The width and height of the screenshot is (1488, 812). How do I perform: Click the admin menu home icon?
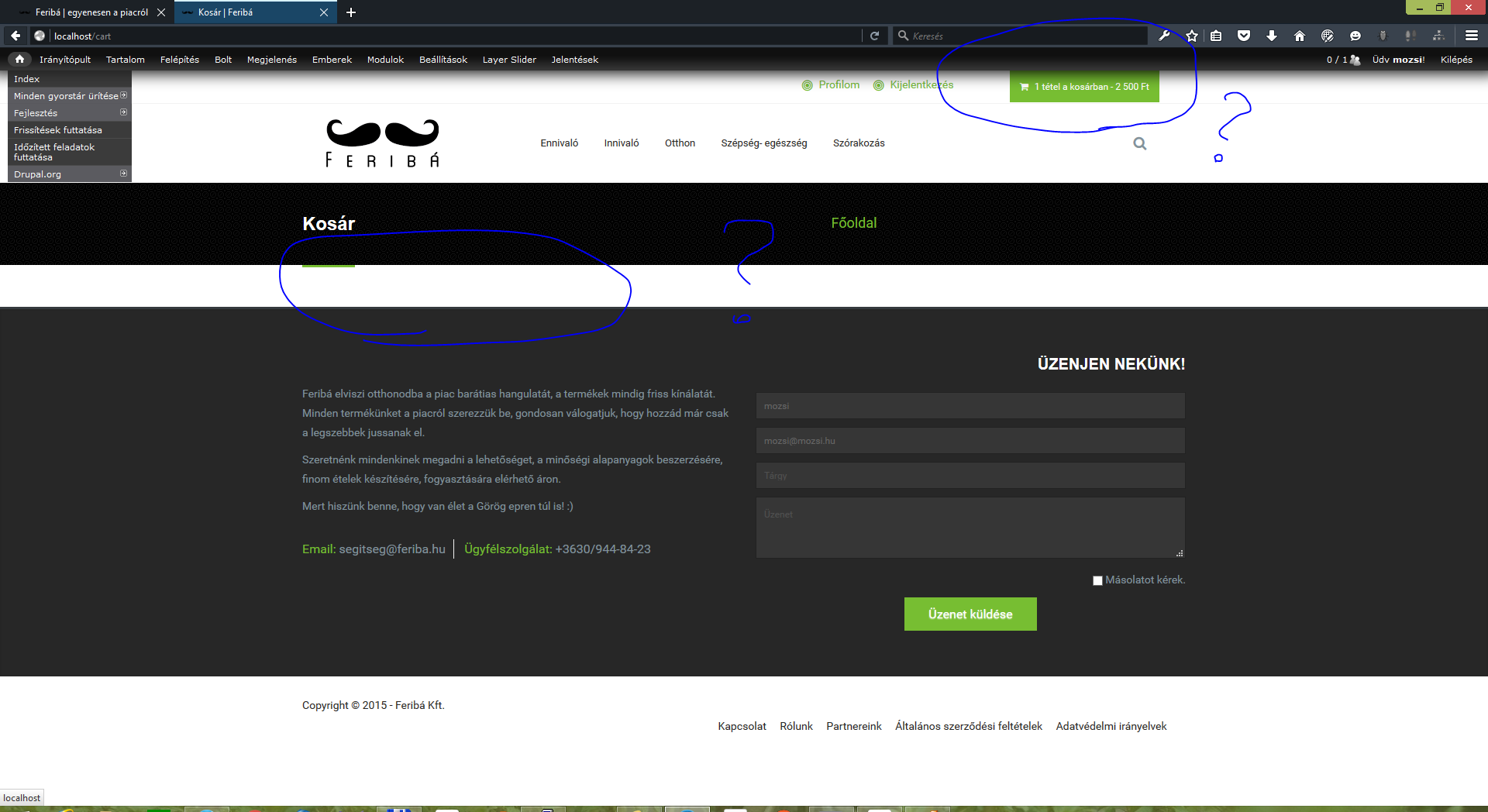click(x=20, y=60)
